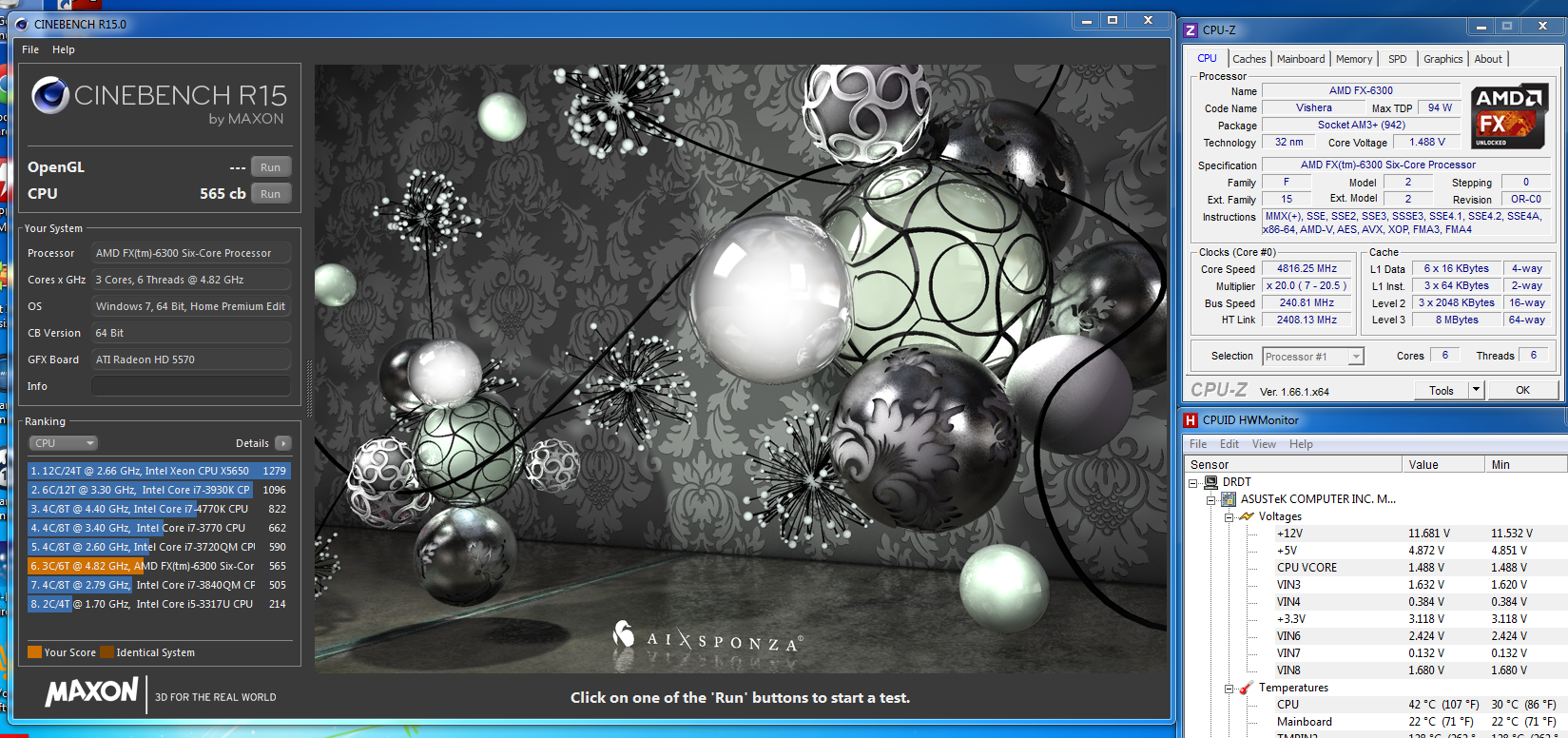Screen dimensions: 1568x738
Task: Open HWMonitor Edit menu
Action: click(1229, 444)
